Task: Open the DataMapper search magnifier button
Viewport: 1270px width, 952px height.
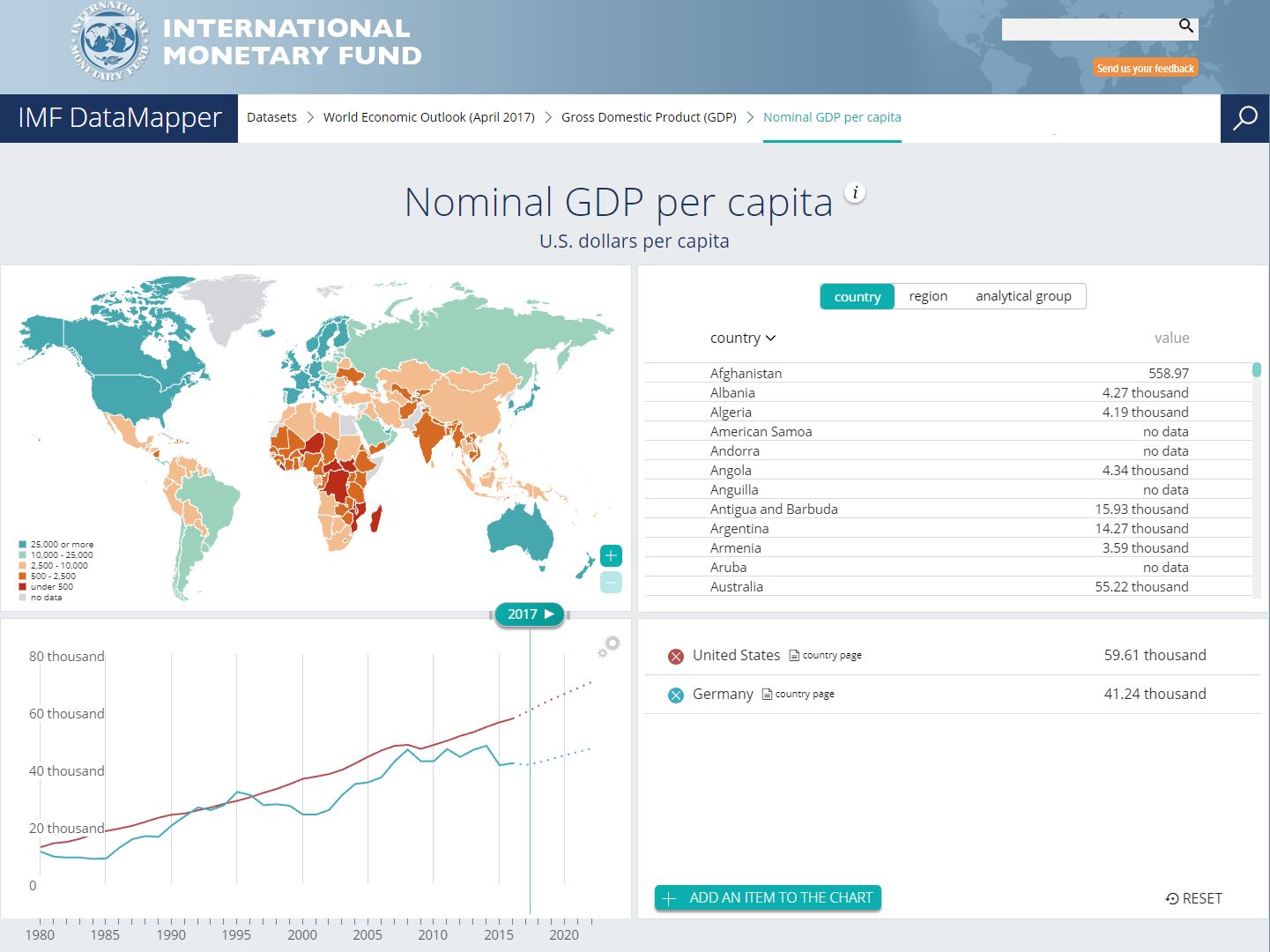Action: coord(1244,118)
